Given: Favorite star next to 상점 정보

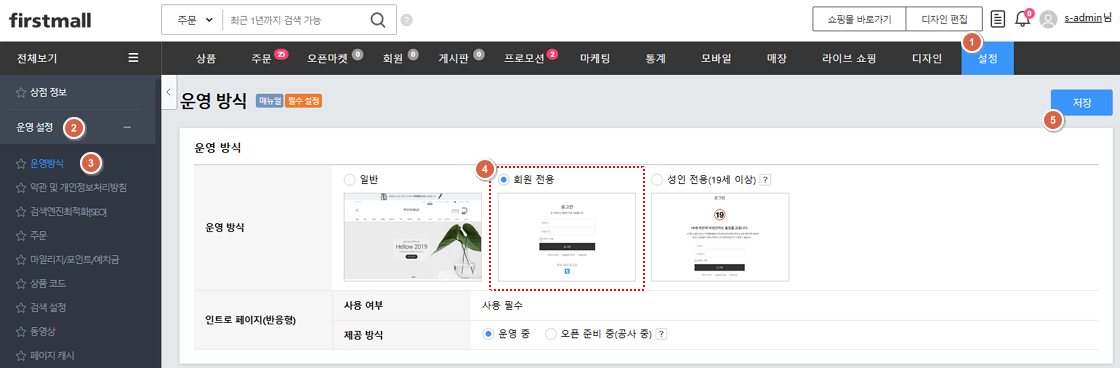Looking at the screenshot, I should pyautogui.click(x=21, y=92).
